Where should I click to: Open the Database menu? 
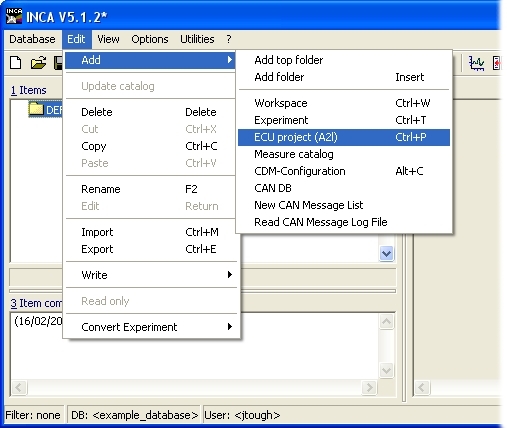tap(32, 39)
